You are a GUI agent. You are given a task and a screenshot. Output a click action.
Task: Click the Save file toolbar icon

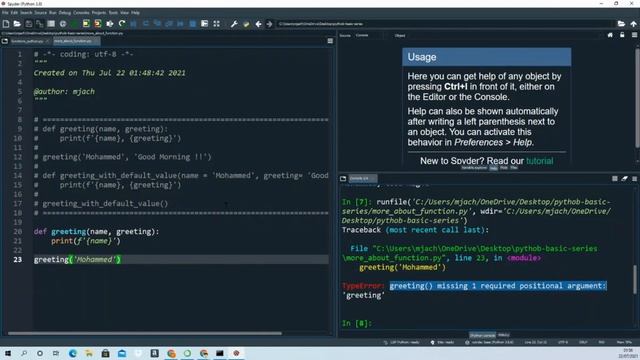(29, 24)
